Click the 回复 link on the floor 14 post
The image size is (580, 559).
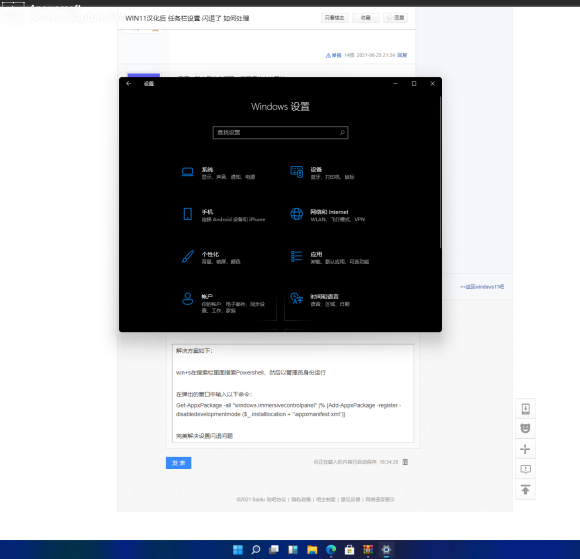(x=402, y=55)
